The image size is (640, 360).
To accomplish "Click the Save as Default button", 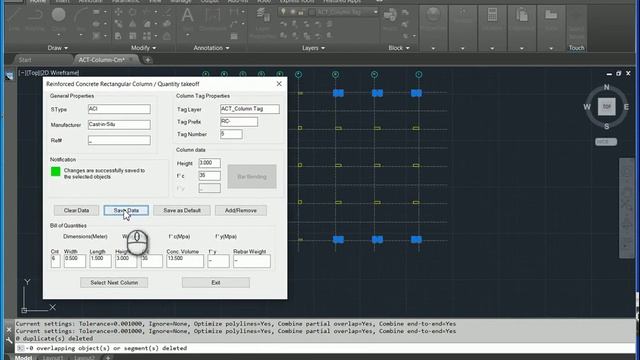I will point(182,210).
